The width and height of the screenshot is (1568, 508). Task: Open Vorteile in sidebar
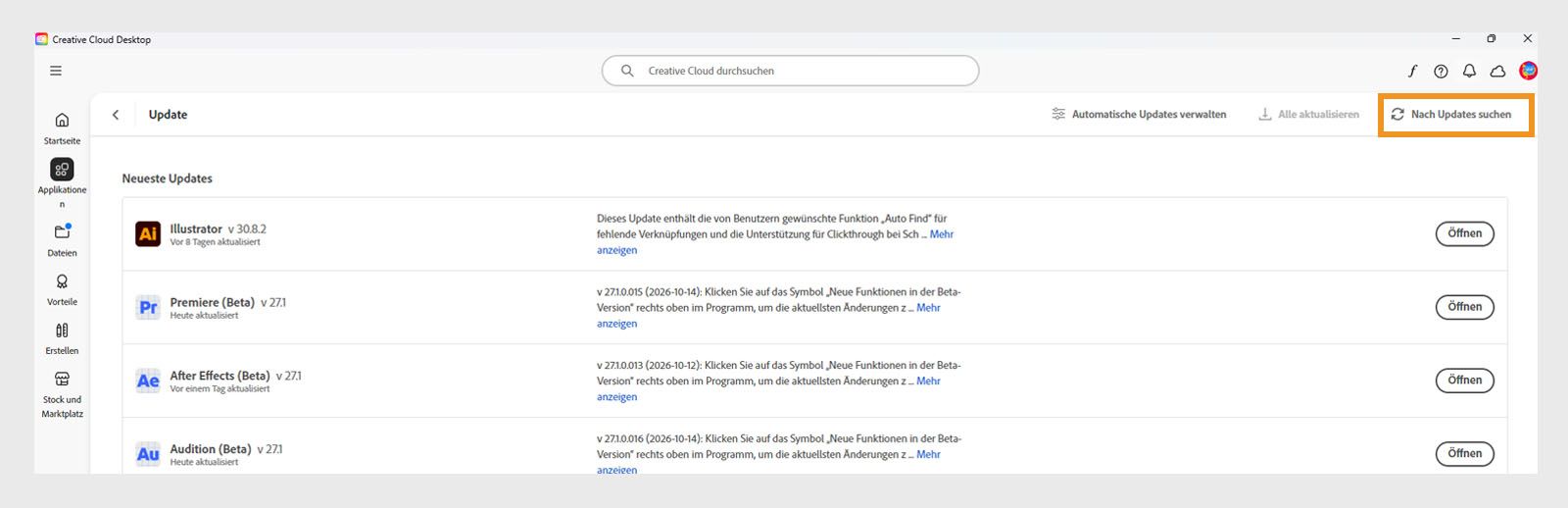(62, 289)
